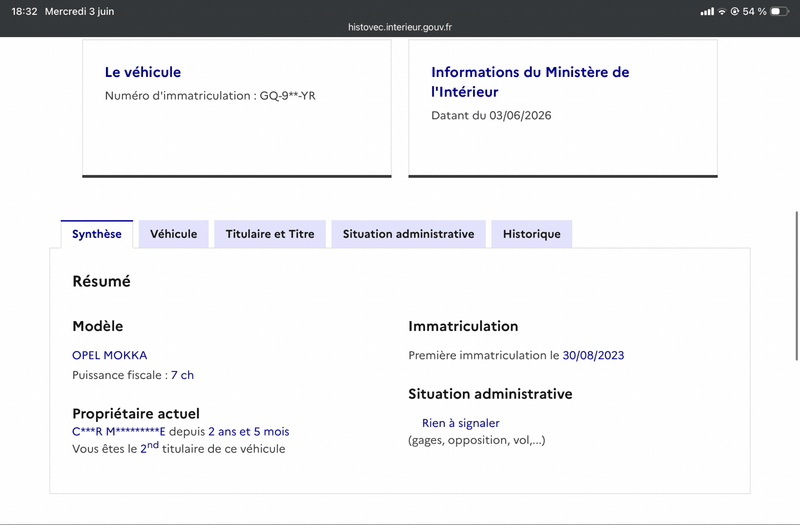Click registration number GQ-9**-YR text

287,96
